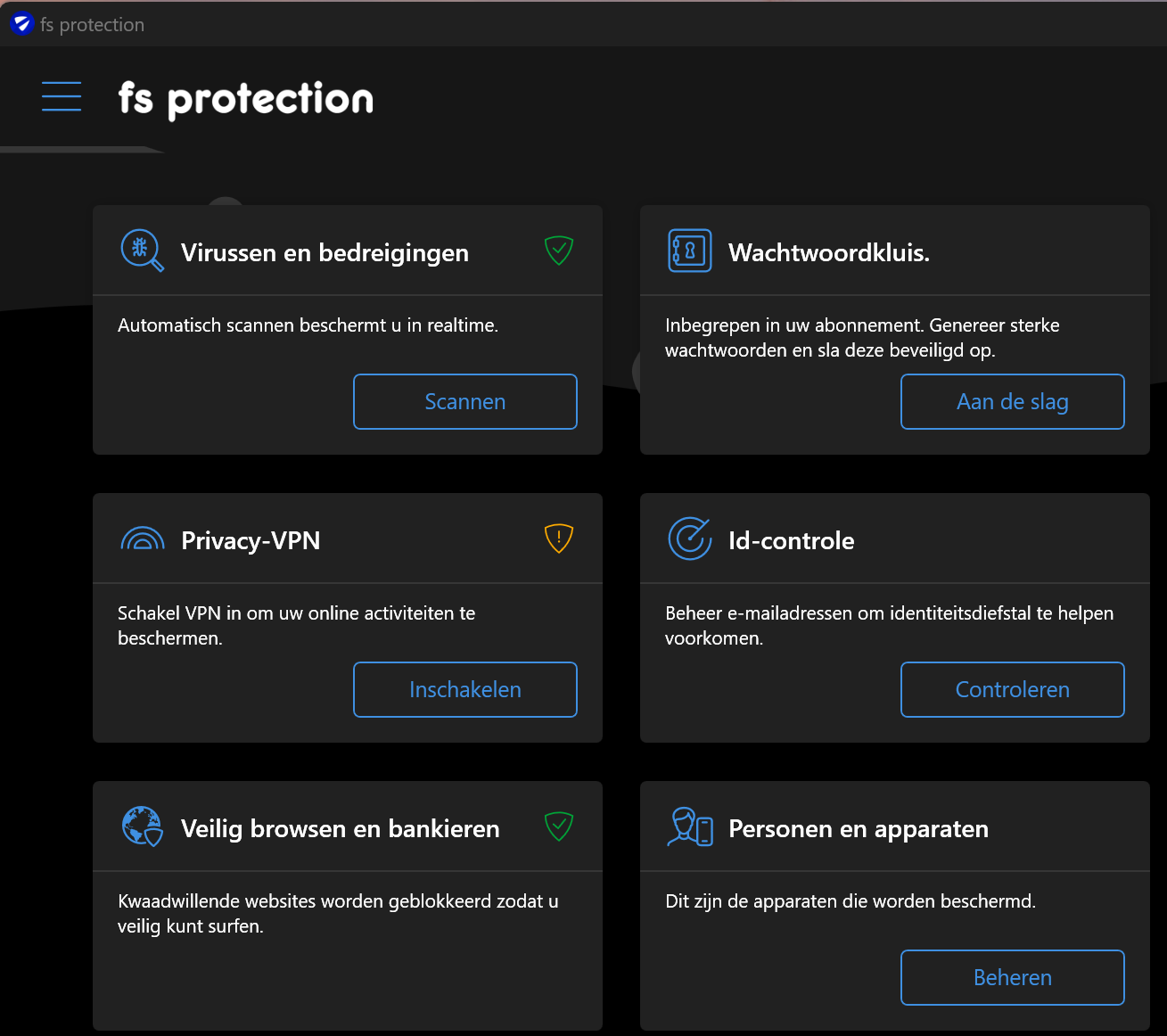The height and width of the screenshot is (1036, 1167).
Task: Open the Personen en apparaten heading
Action: tap(859, 829)
